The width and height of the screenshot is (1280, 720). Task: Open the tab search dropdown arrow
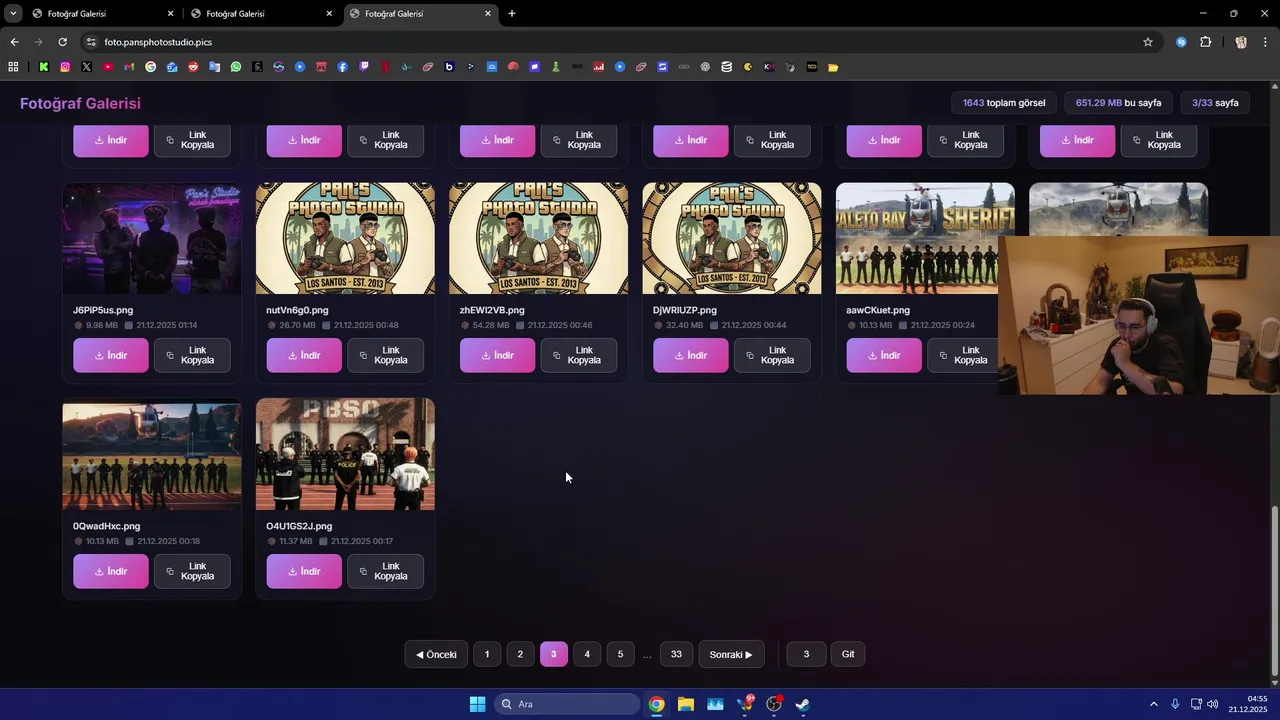click(x=13, y=14)
